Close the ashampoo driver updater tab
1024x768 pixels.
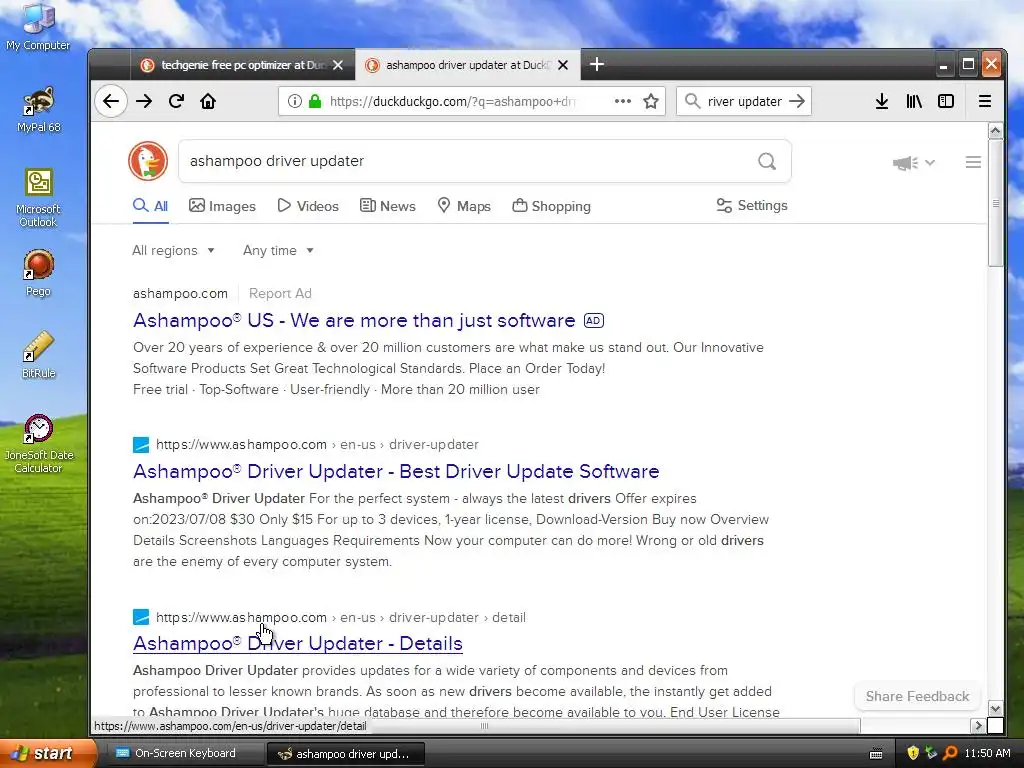(x=563, y=65)
